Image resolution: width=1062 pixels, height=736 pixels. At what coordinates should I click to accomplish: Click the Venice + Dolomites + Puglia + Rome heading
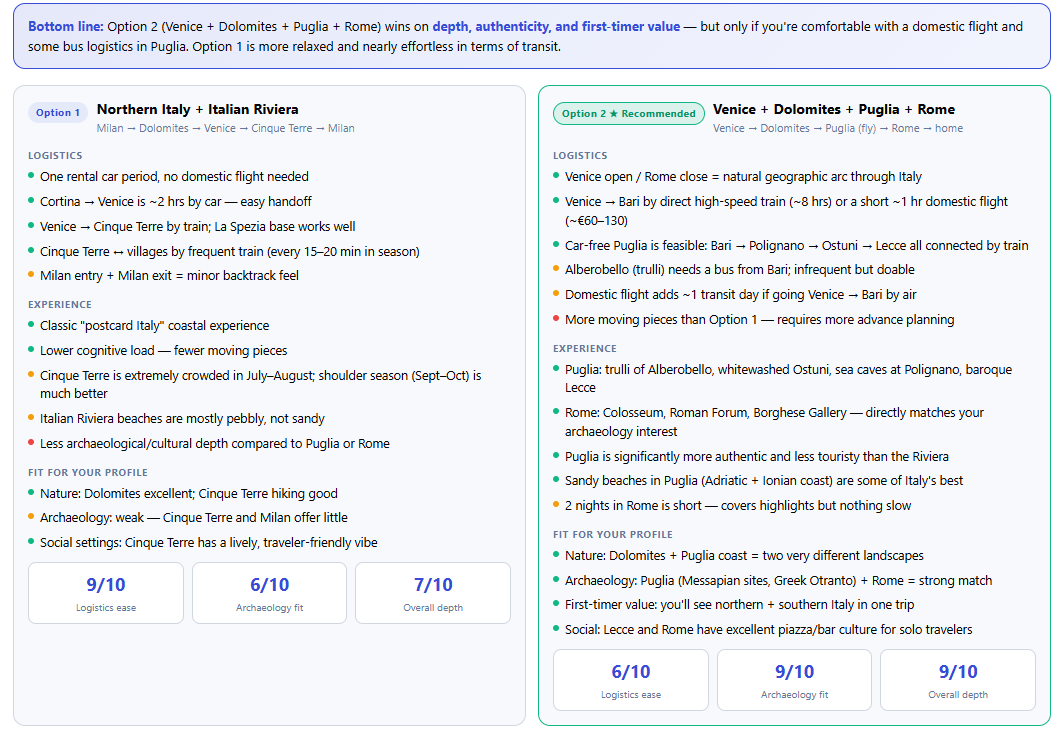pyautogui.click(x=834, y=109)
